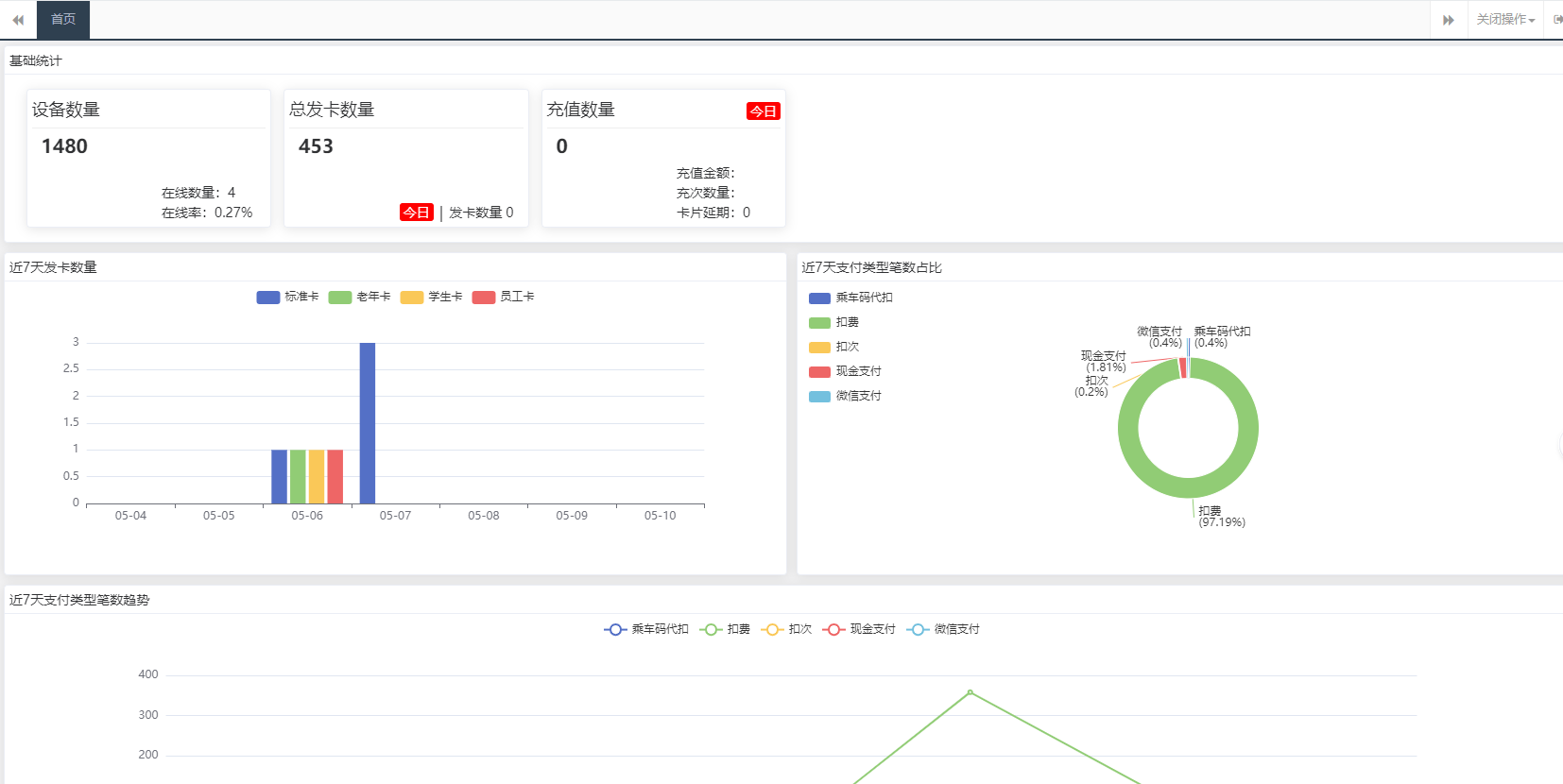Click the 05-08 x-axis date label
The width and height of the screenshot is (1563, 784).
click(x=484, y=516)
